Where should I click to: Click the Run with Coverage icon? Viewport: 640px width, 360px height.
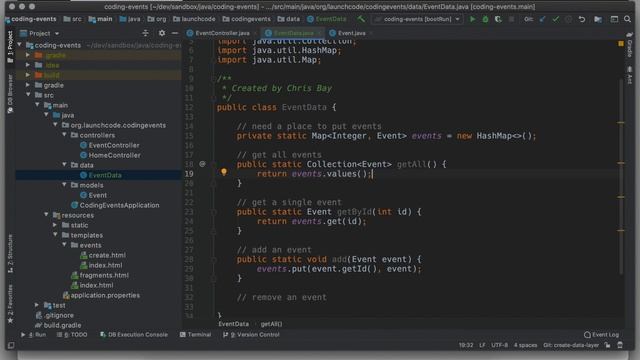click(x=498, y=19)
